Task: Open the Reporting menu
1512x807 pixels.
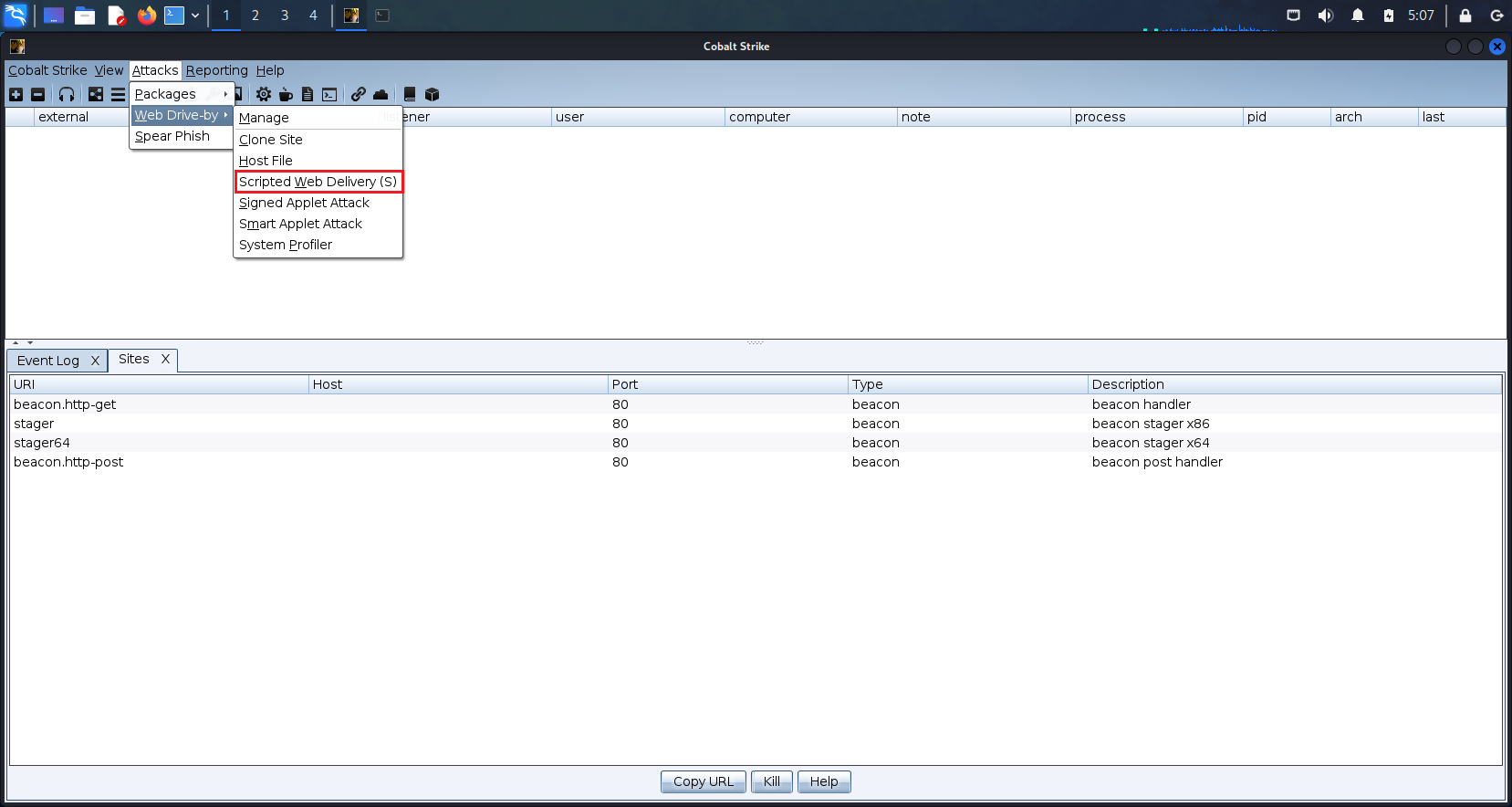Action: (217, 70)
